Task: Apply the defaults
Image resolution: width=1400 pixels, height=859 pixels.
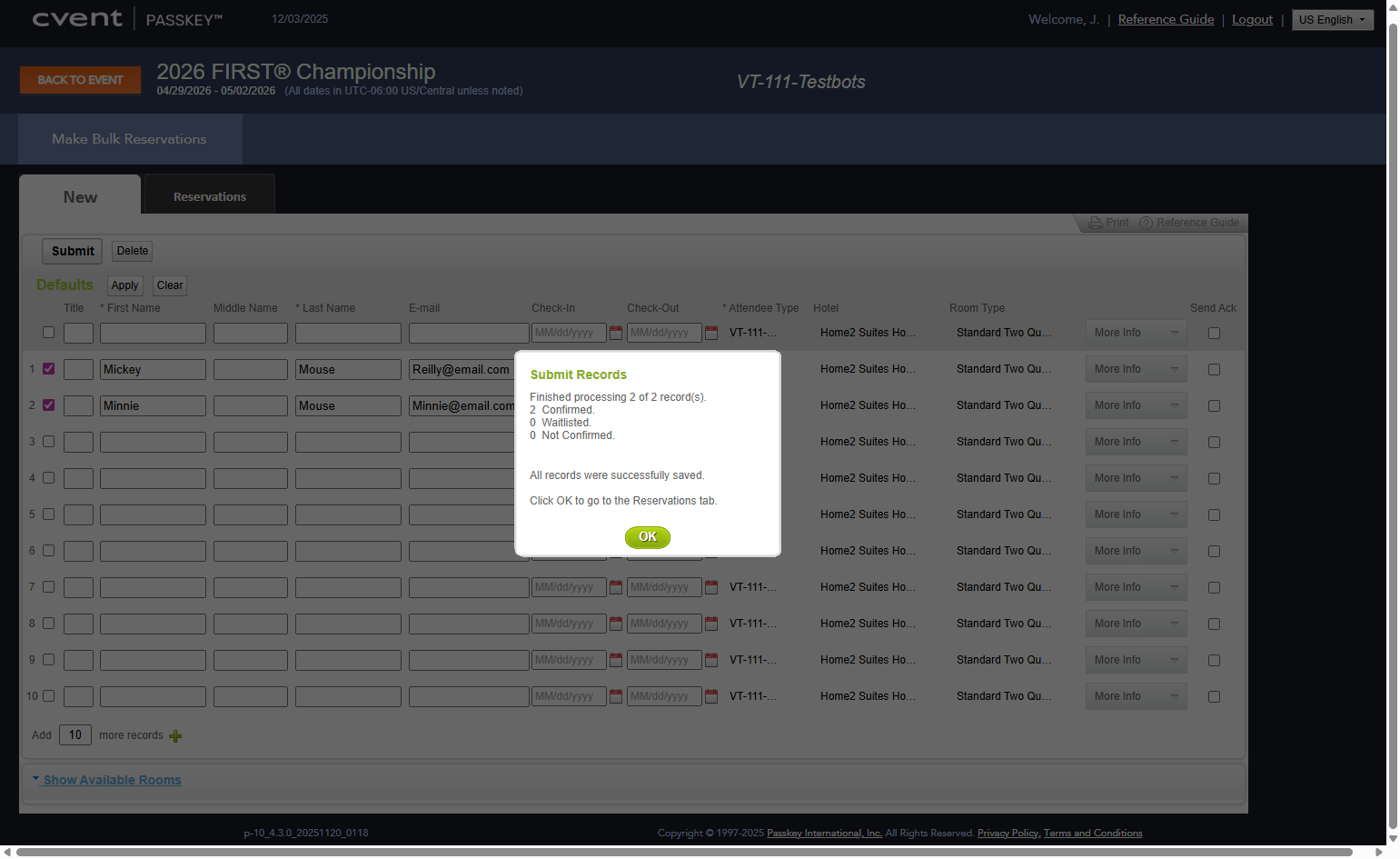Action: (124, 285)
